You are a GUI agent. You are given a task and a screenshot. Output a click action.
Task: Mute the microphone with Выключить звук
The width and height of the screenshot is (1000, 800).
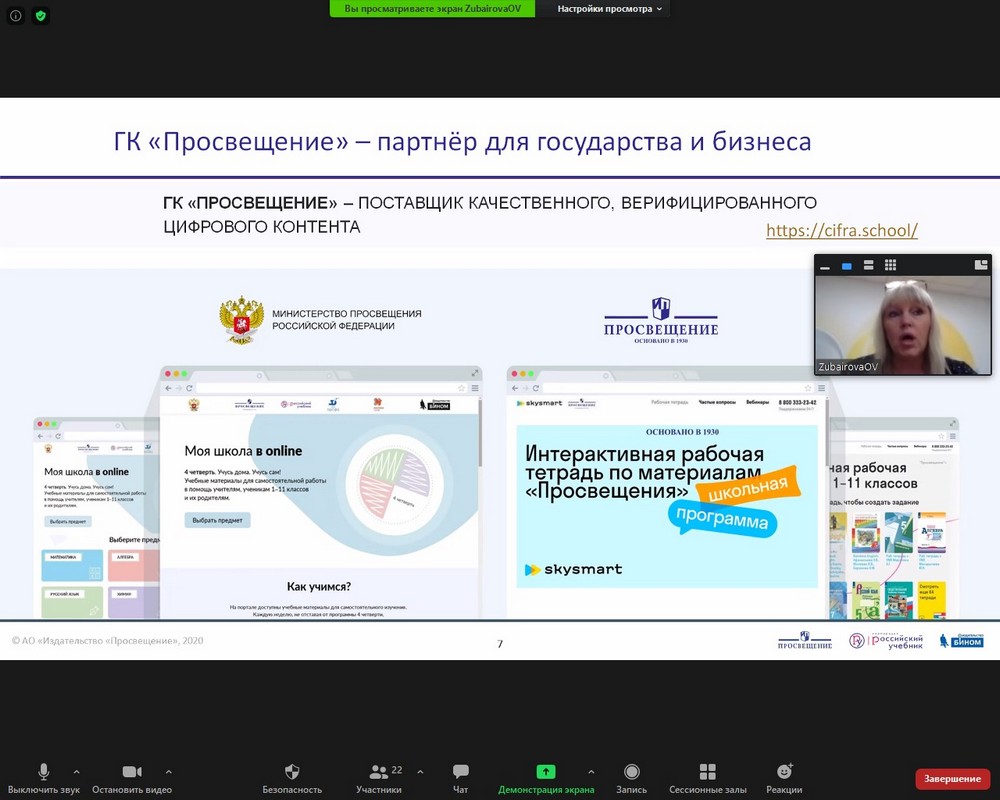pyautogui.click(x=43, y=778)
